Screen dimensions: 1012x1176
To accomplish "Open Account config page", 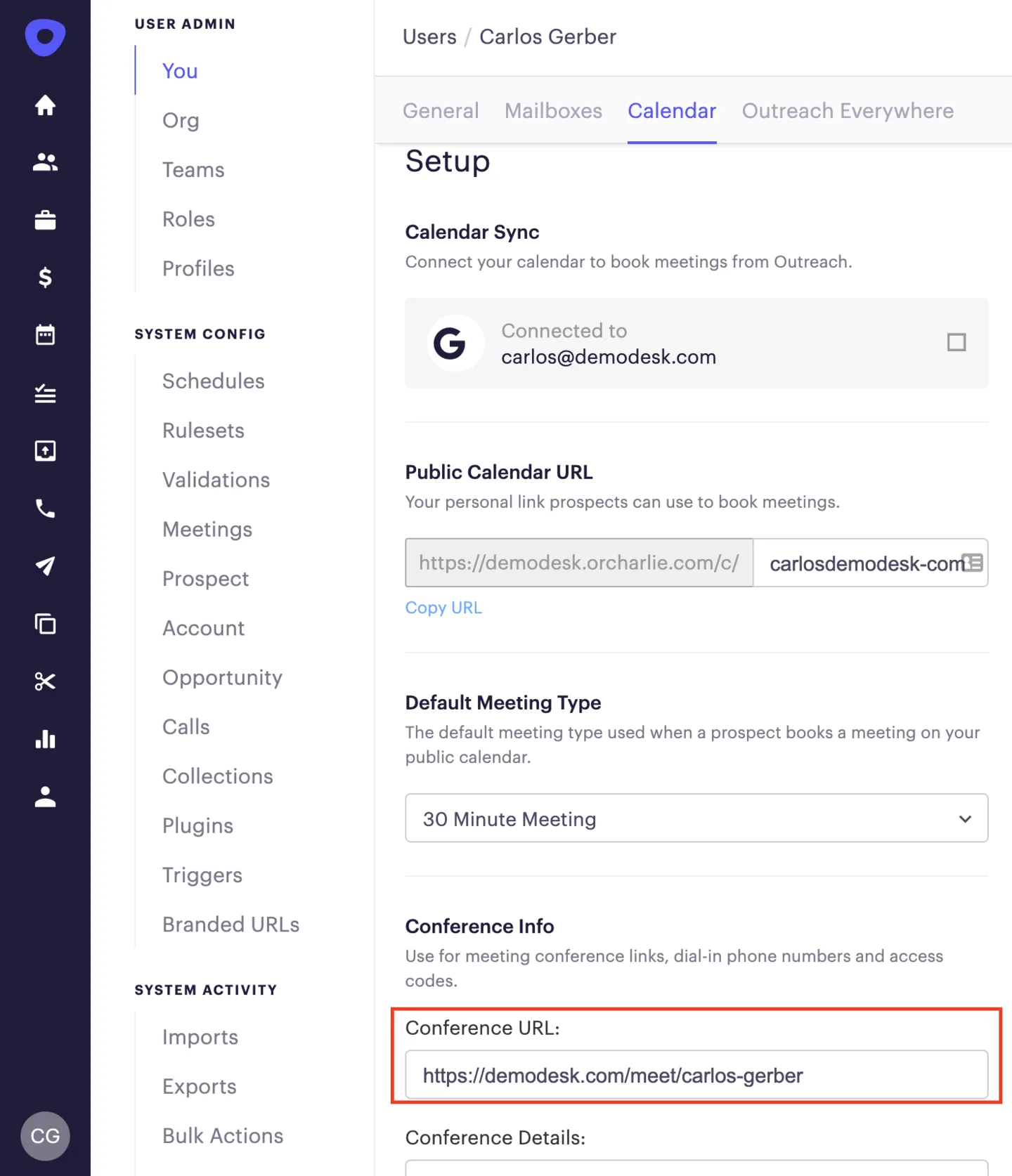I will (x=203, y=628).
